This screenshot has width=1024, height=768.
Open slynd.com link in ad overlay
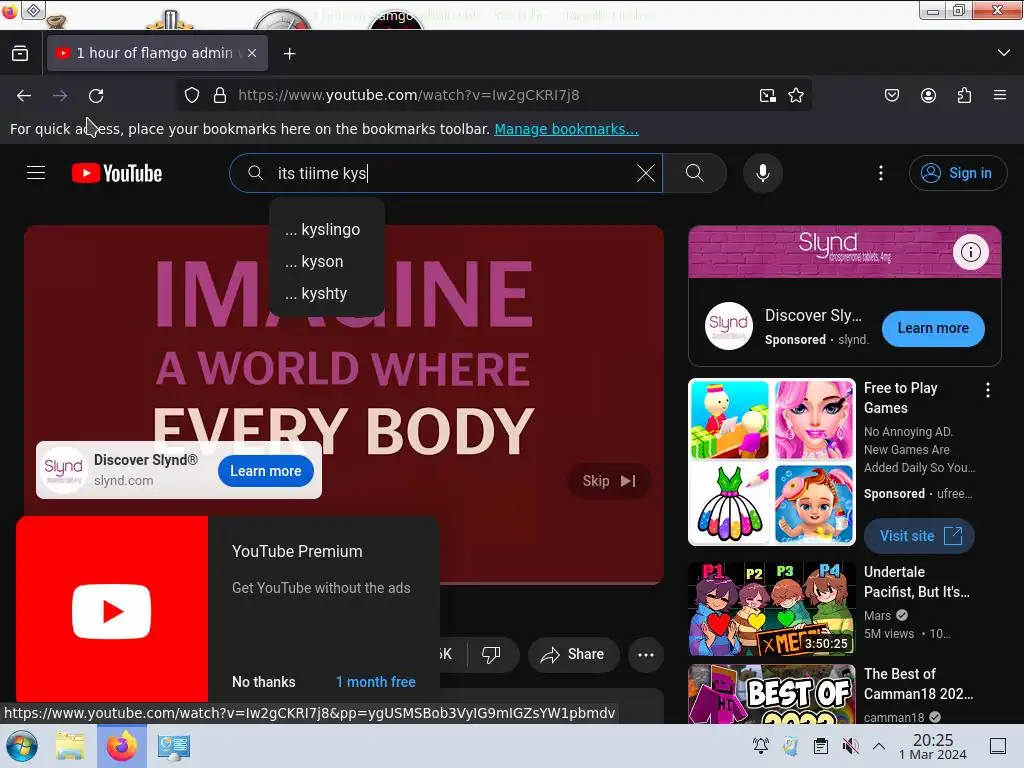[x=123, y=481]
